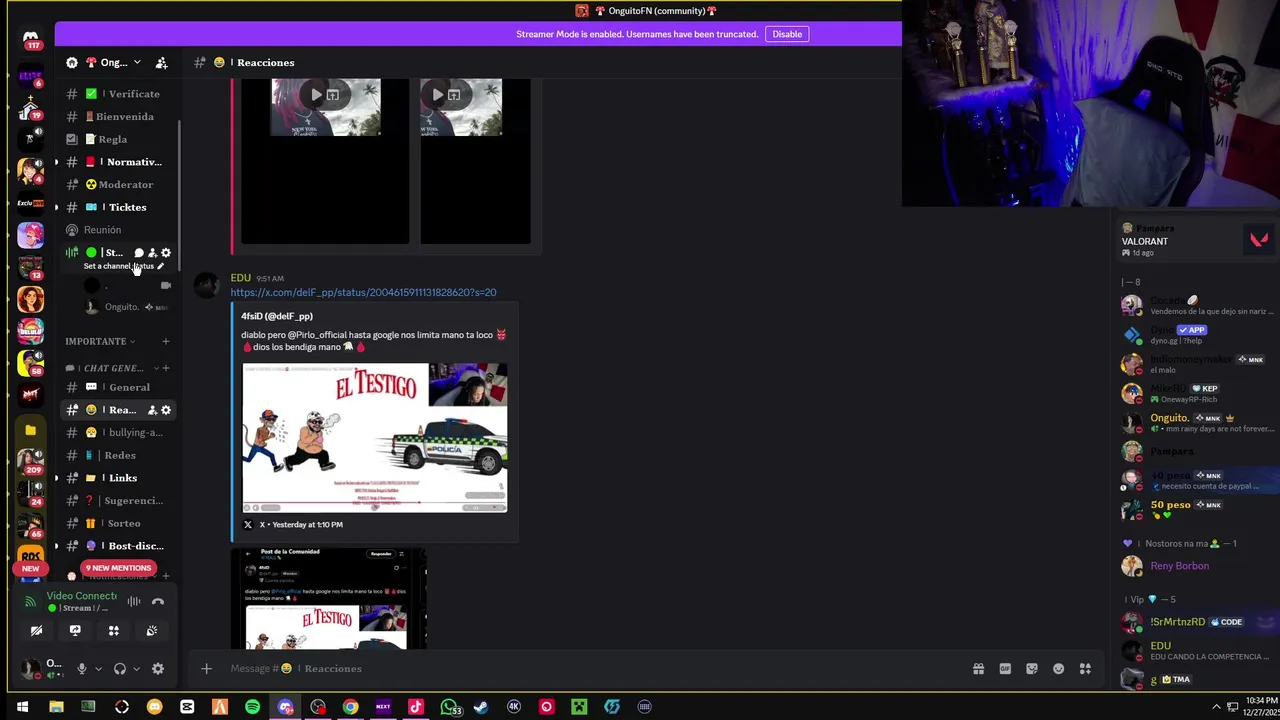Open the GIF picker
Image resolution: width=1280 pixels, height=720 pixels.
[1005, 669]
